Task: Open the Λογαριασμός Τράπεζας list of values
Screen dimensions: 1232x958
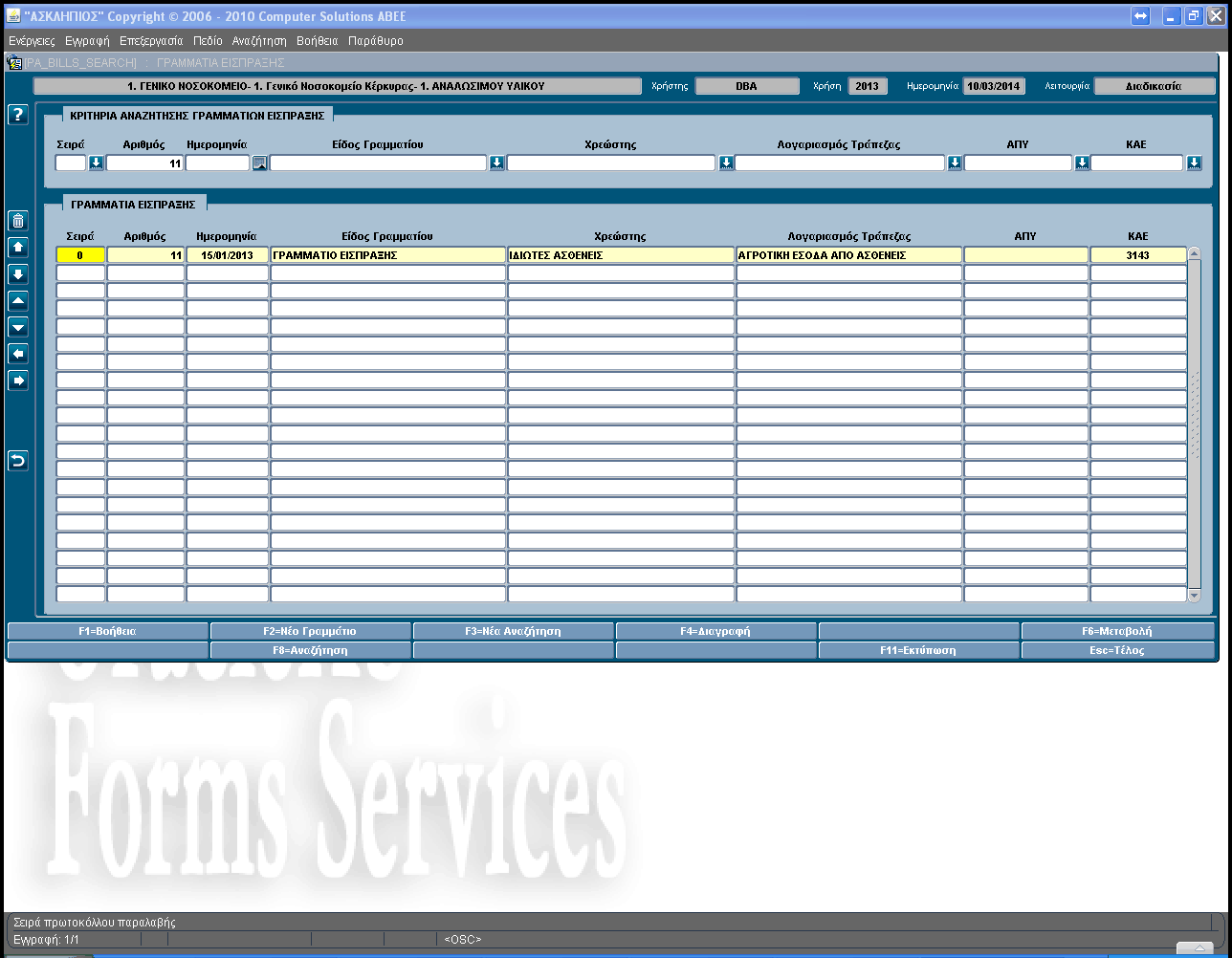Action: pyautogui.click(x=955, y=163)
